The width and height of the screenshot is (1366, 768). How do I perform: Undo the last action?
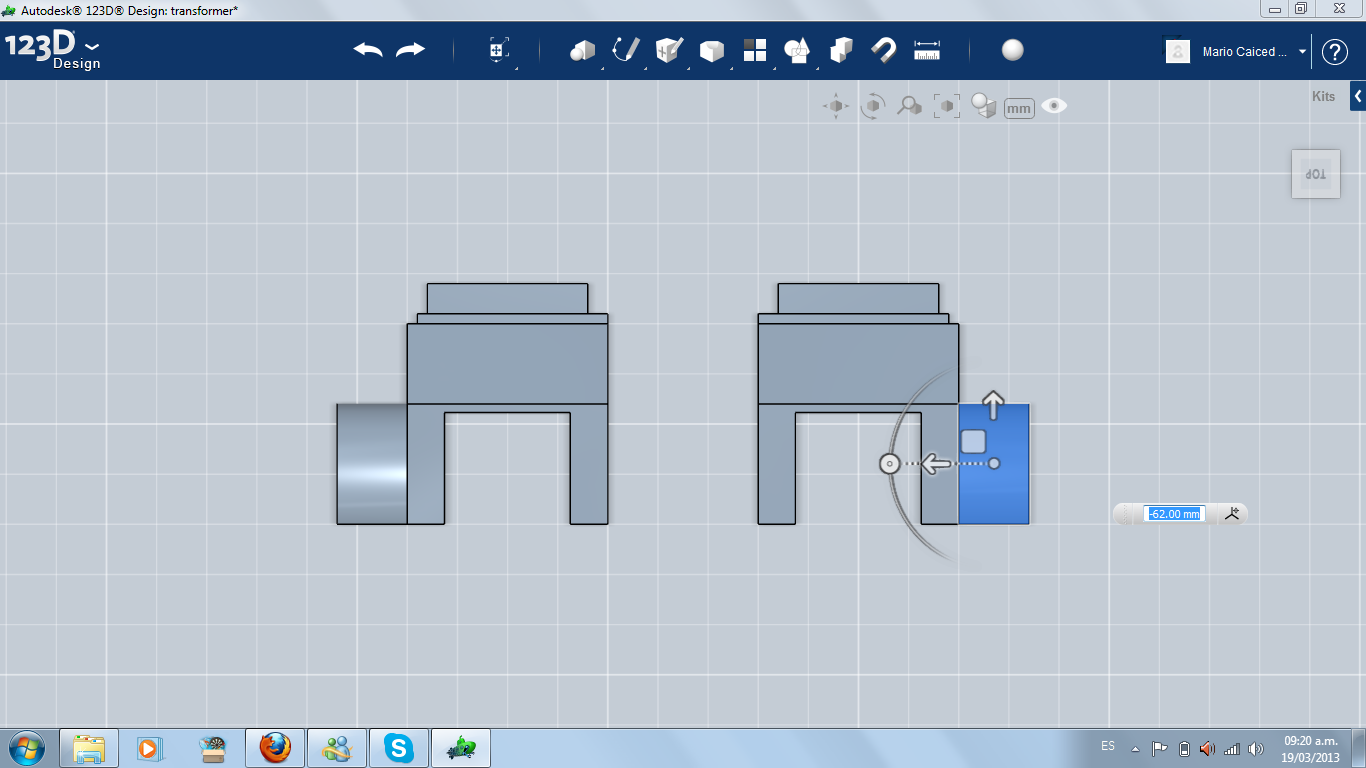click(368, 50)
